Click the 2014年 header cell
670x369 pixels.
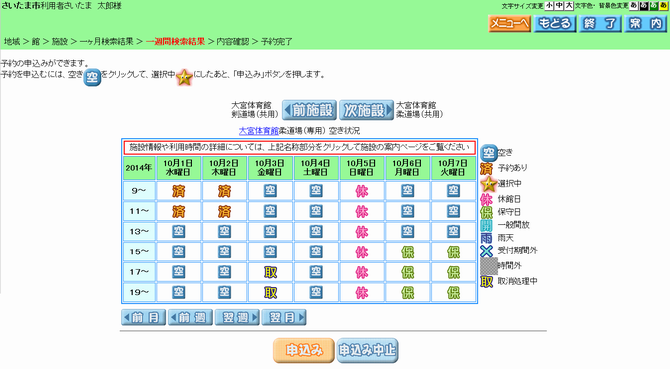coord(139,168)
